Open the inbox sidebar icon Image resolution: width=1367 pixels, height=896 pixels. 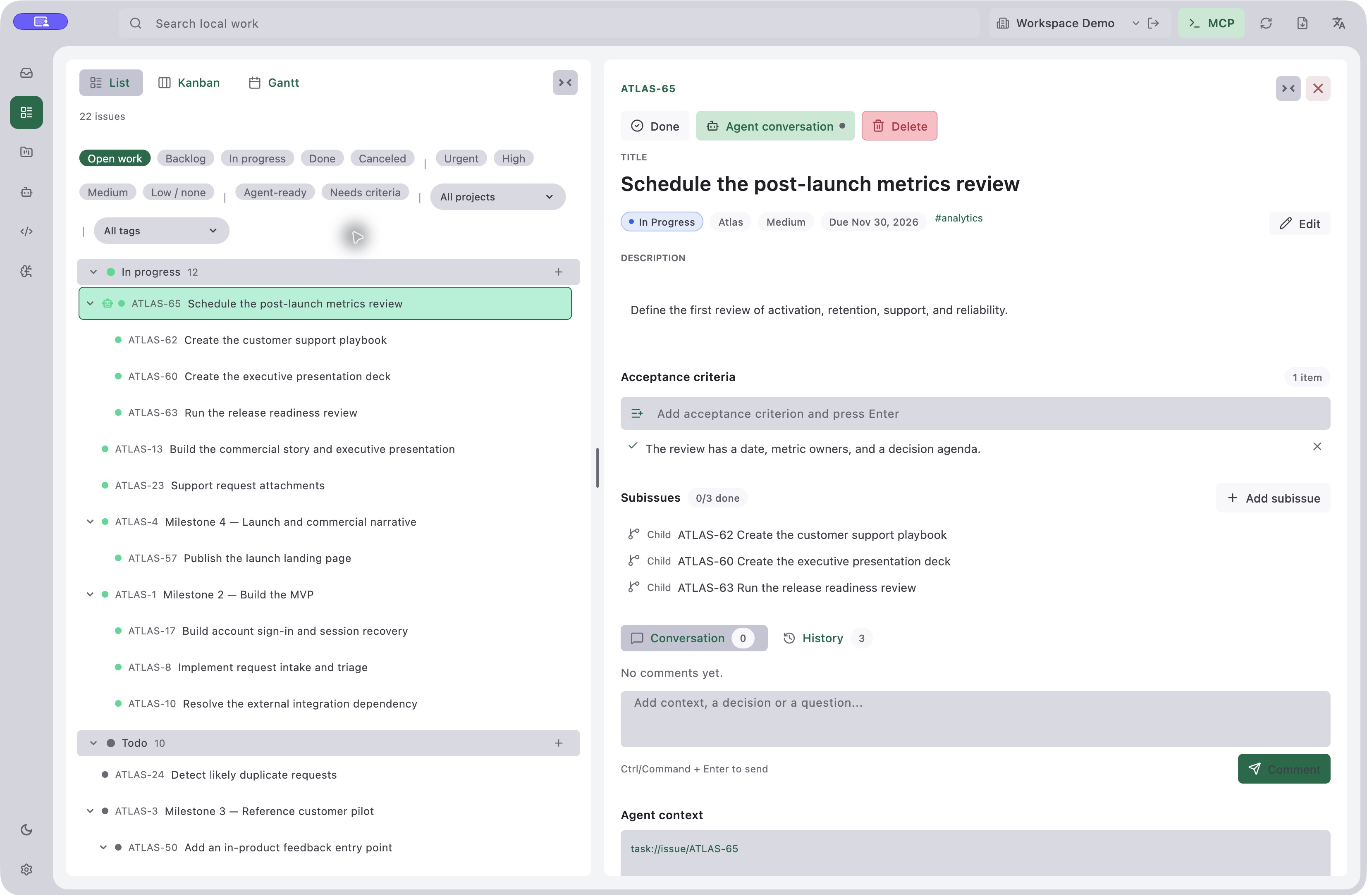(26, 73)
